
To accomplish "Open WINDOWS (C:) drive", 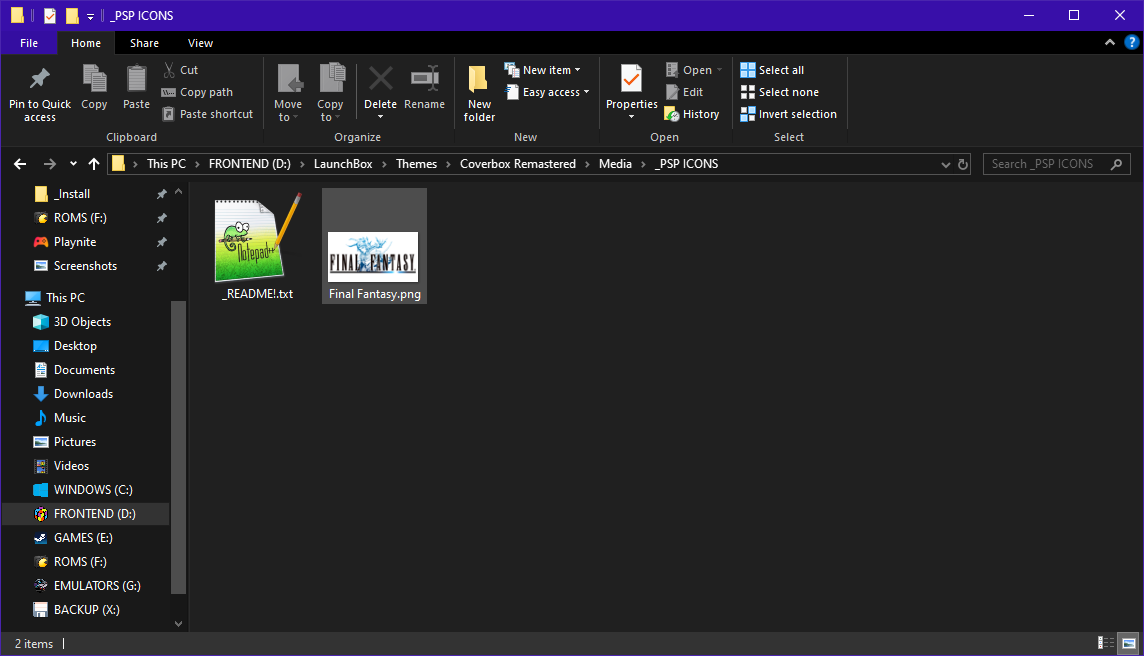I will 93,490.
